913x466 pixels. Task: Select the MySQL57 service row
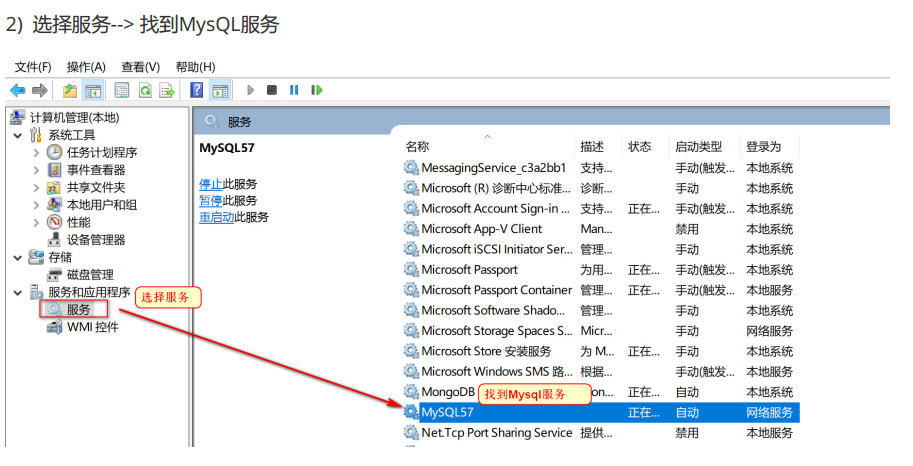(601, 412)
